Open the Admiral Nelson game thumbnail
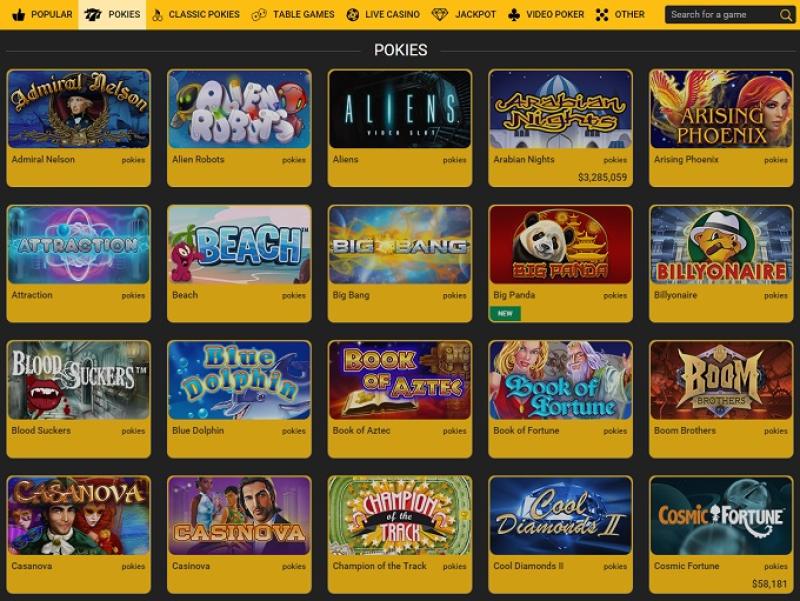Image resolution: width=800 pixels, height=601 pixels. [x=79, y=109]
